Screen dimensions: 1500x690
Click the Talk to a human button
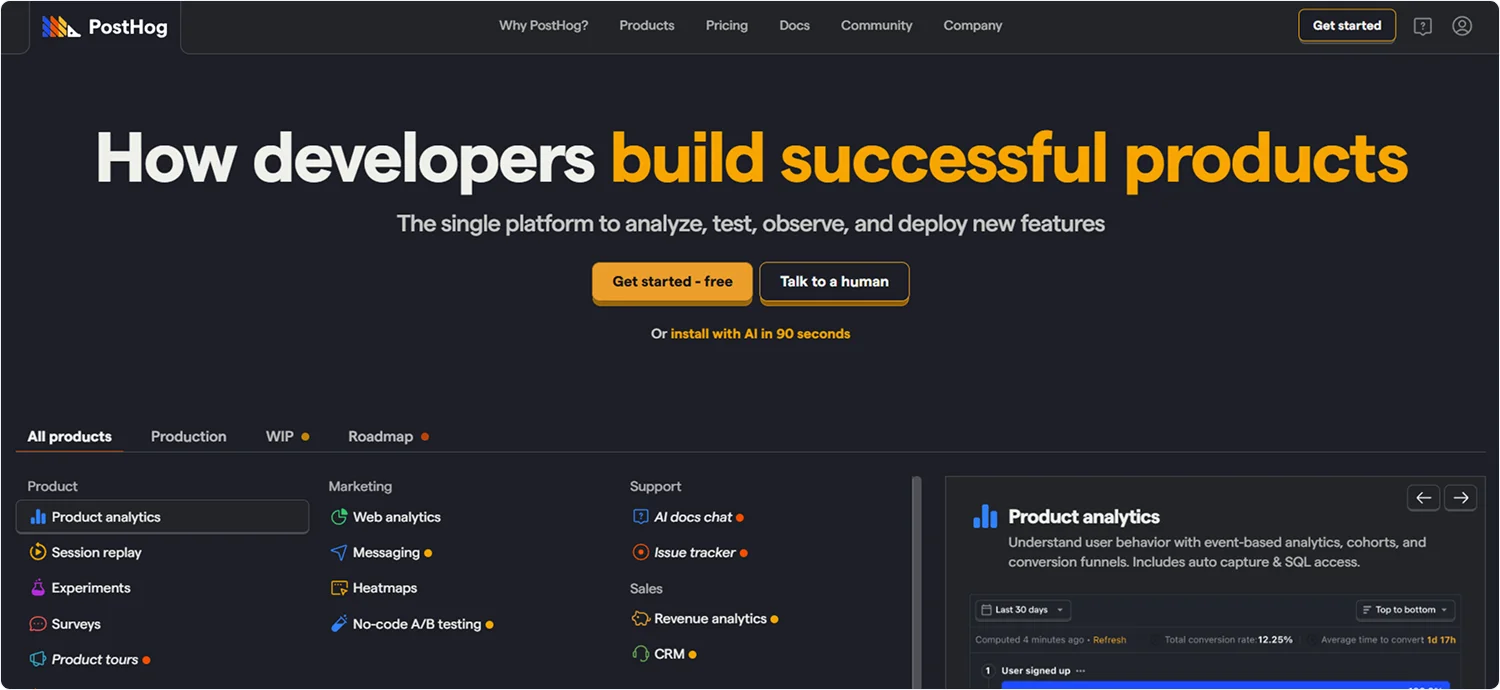click(835, 282)
